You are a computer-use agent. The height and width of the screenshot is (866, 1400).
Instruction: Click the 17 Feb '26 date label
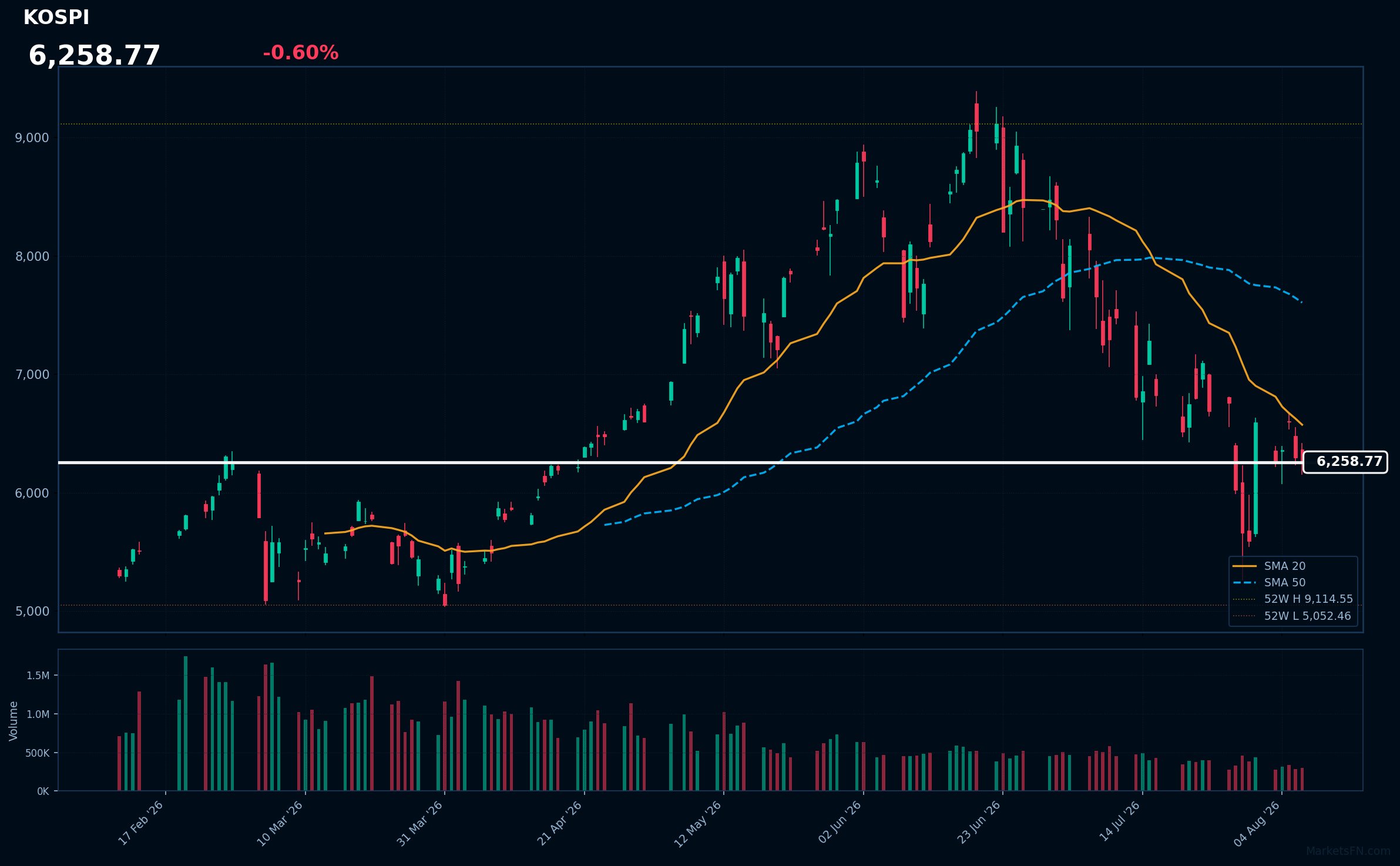pos(141,824)
